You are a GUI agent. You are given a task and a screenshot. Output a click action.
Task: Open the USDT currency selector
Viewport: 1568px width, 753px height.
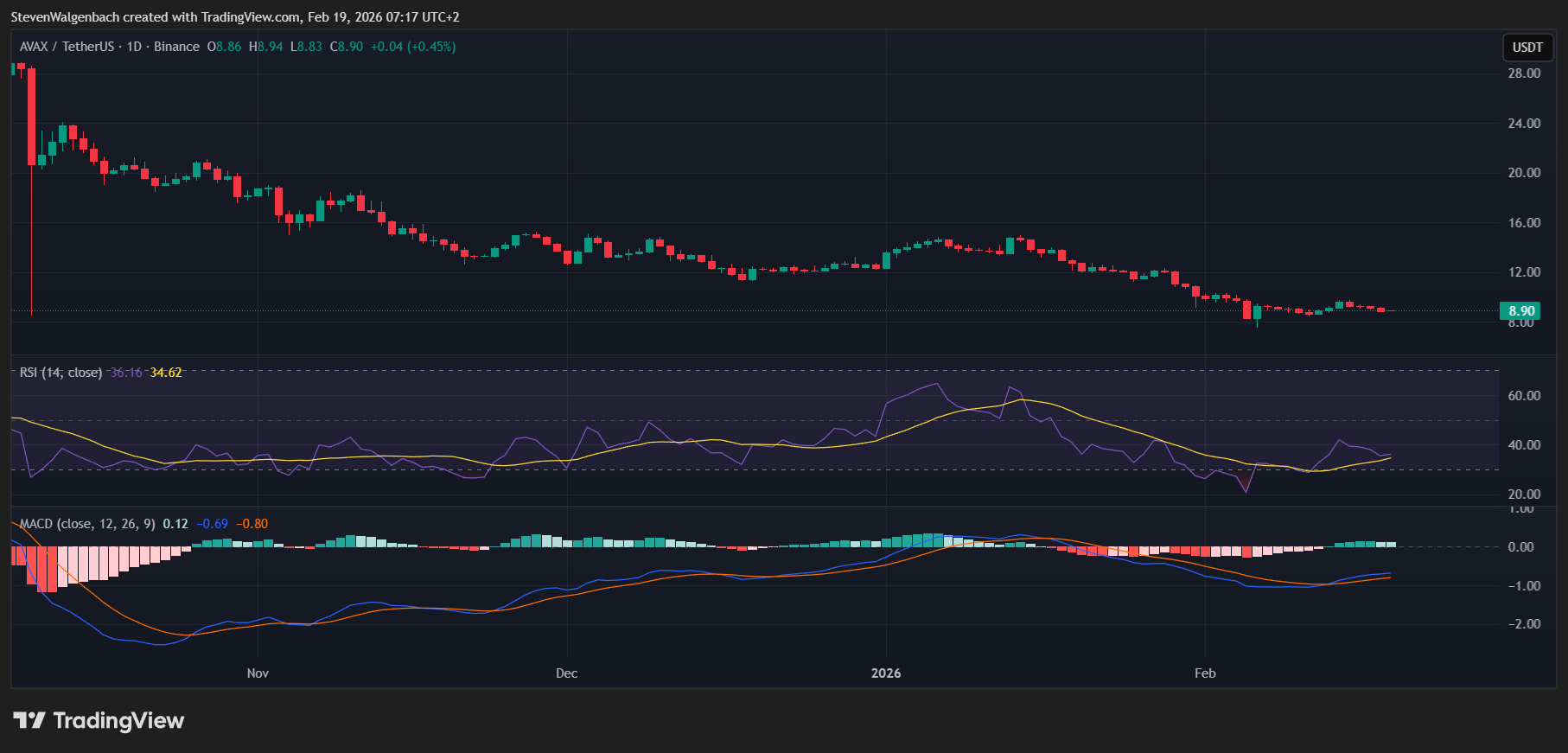pyautogui.click(x=1527, y=48)
